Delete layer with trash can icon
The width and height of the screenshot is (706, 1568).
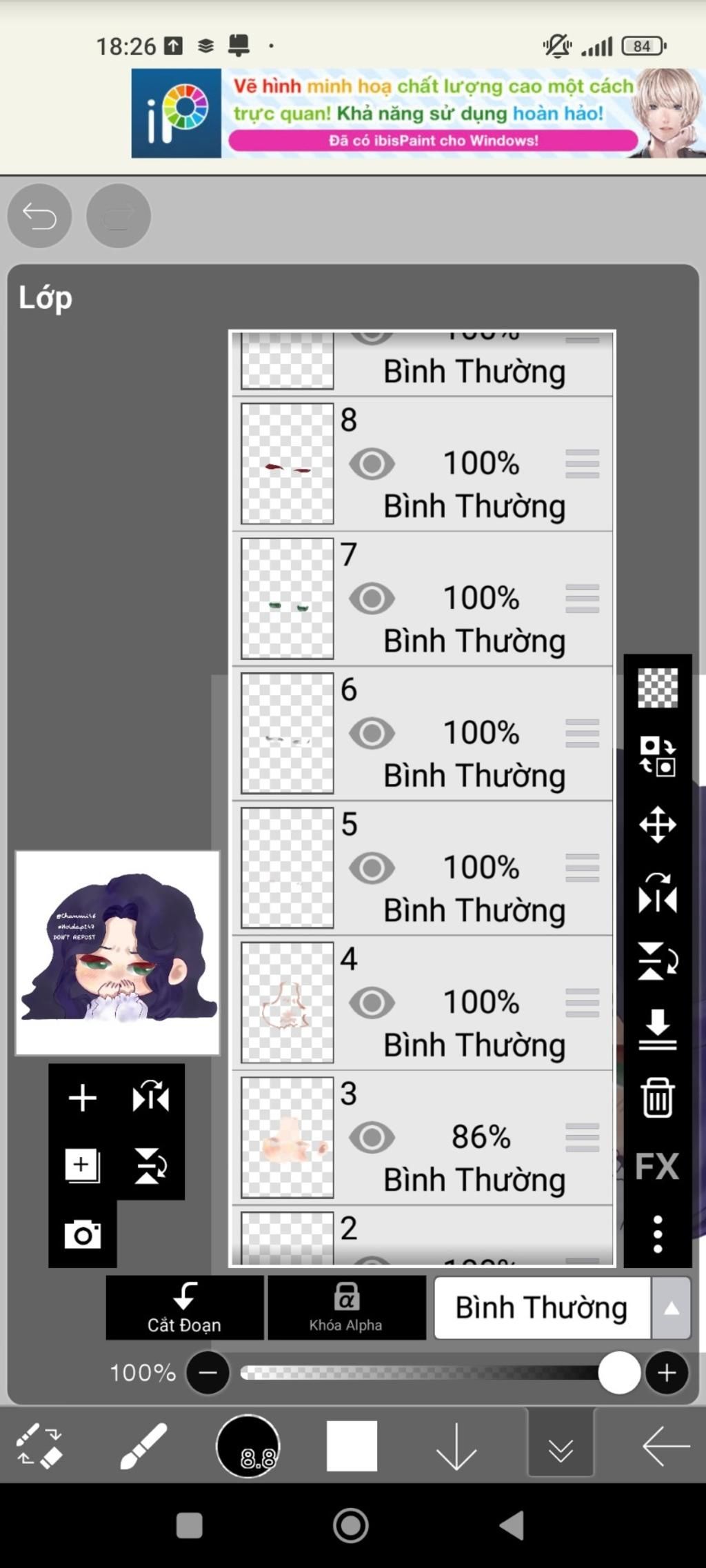(657, 1098)
